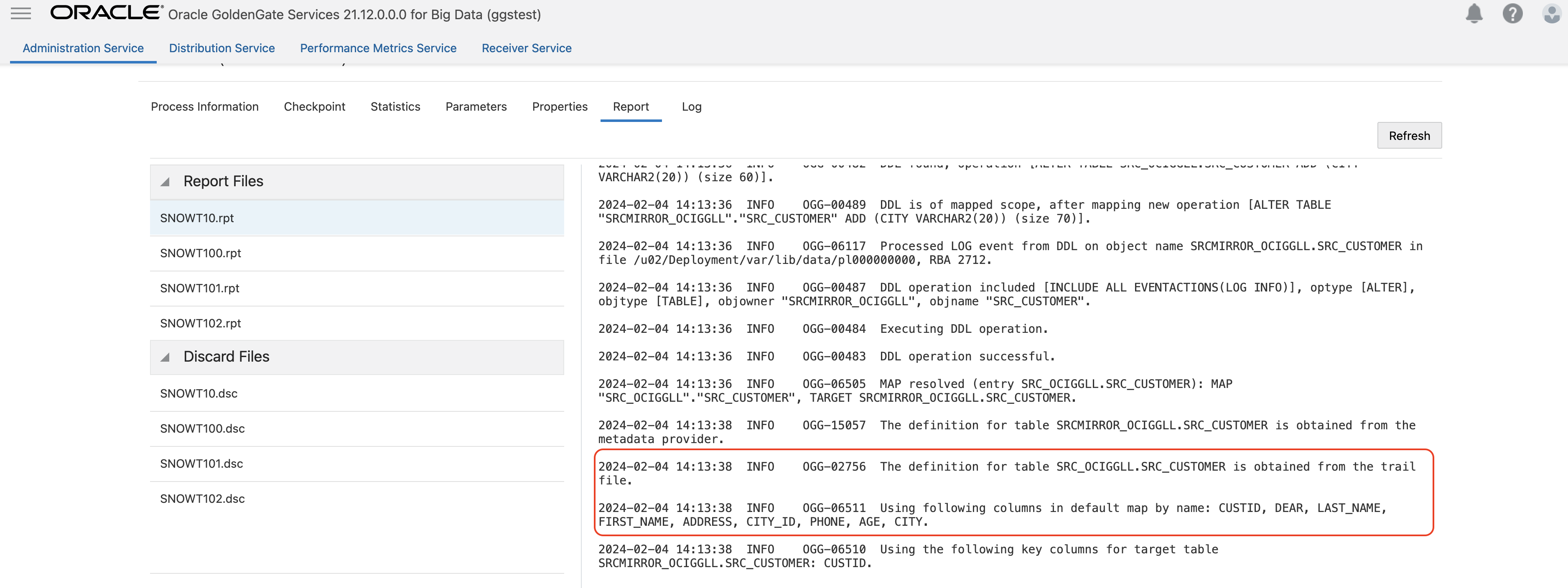Go to Receiver Service tab
Viewport: 1568px width, 588px height.
[526, 48]
